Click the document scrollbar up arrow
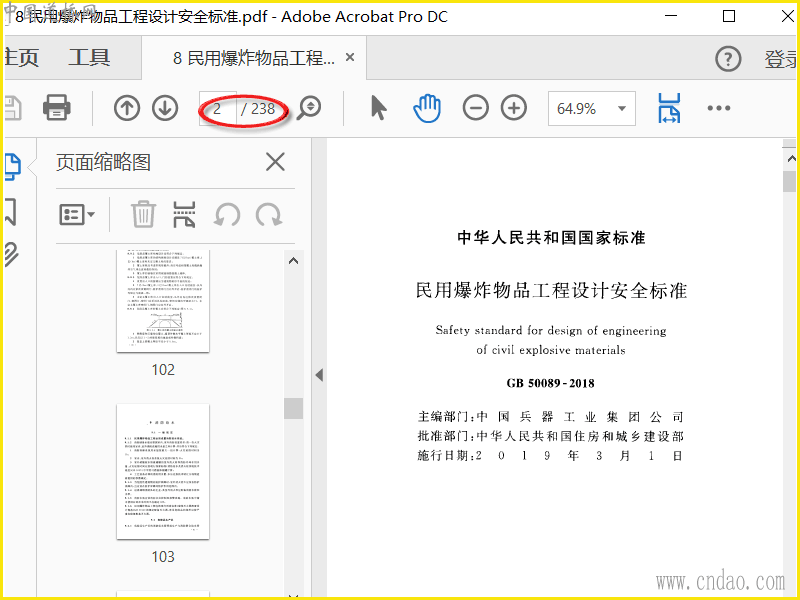This screenshot has height=600, width=800. [x=791, y=159]
